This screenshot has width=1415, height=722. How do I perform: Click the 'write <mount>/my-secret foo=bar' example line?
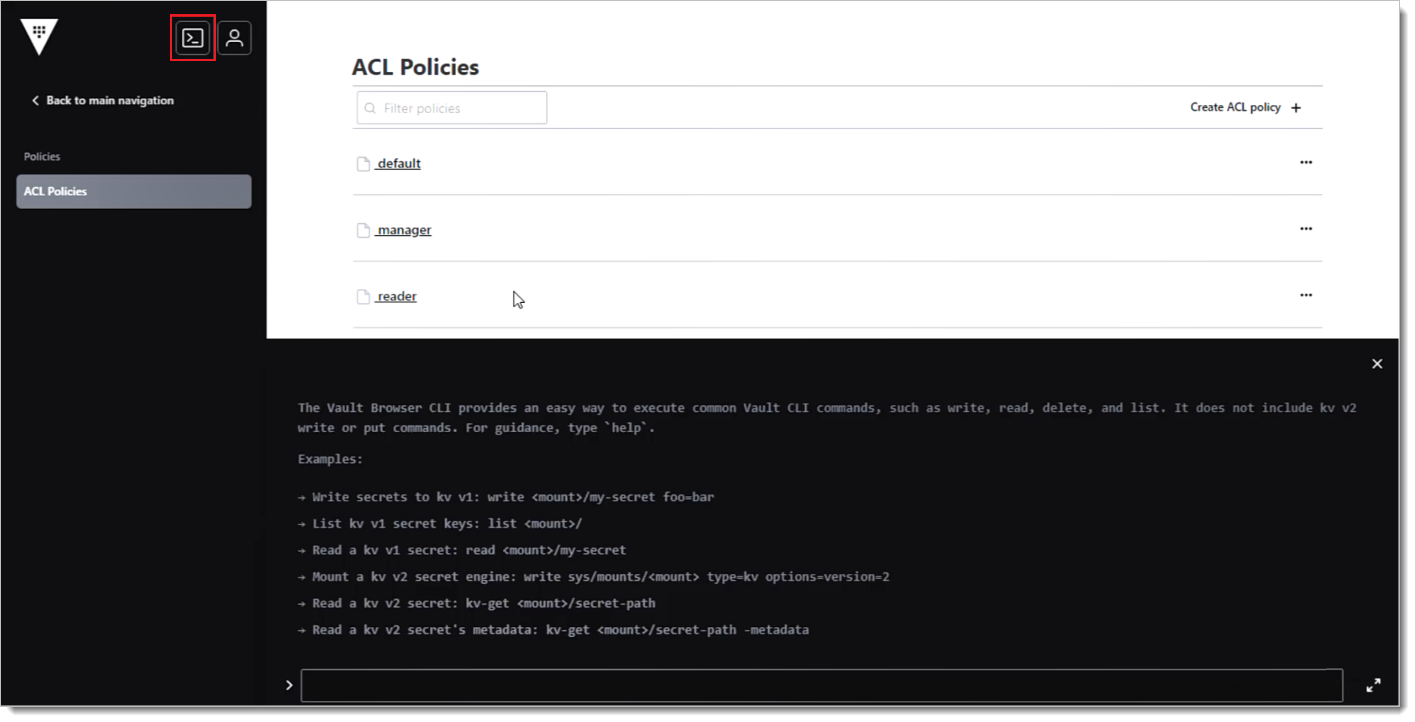coord(506,497)
